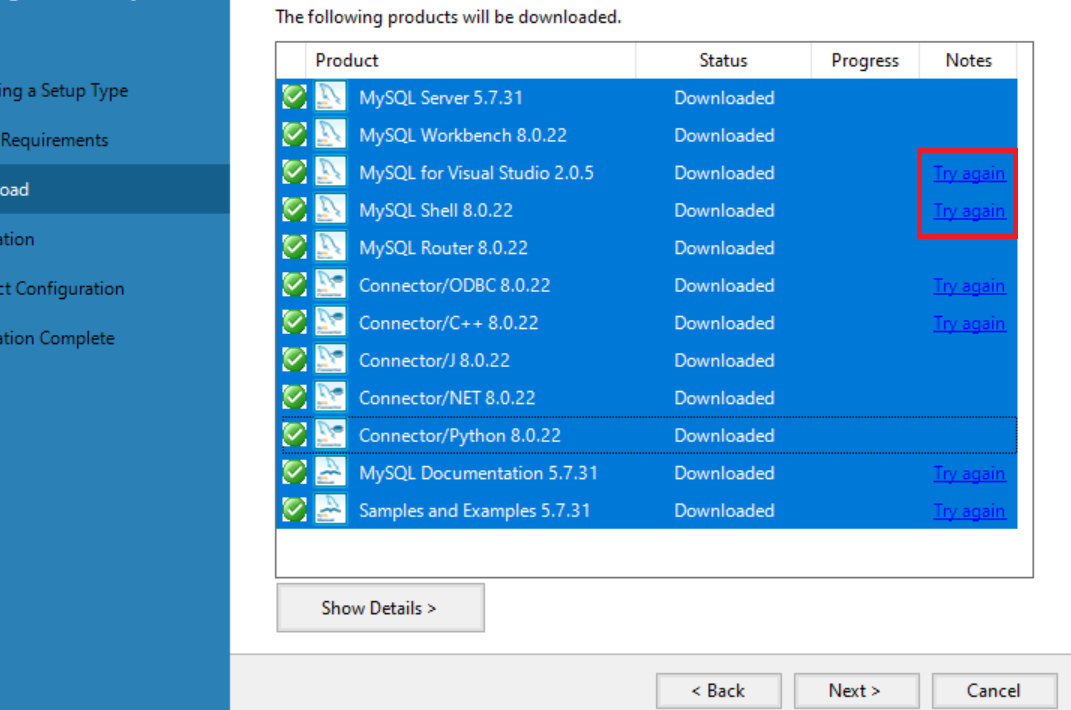Click Try again for MySQL Documentation 5.7.31
The height and width of the screenshot is (710, 1071).
[969, 474]
